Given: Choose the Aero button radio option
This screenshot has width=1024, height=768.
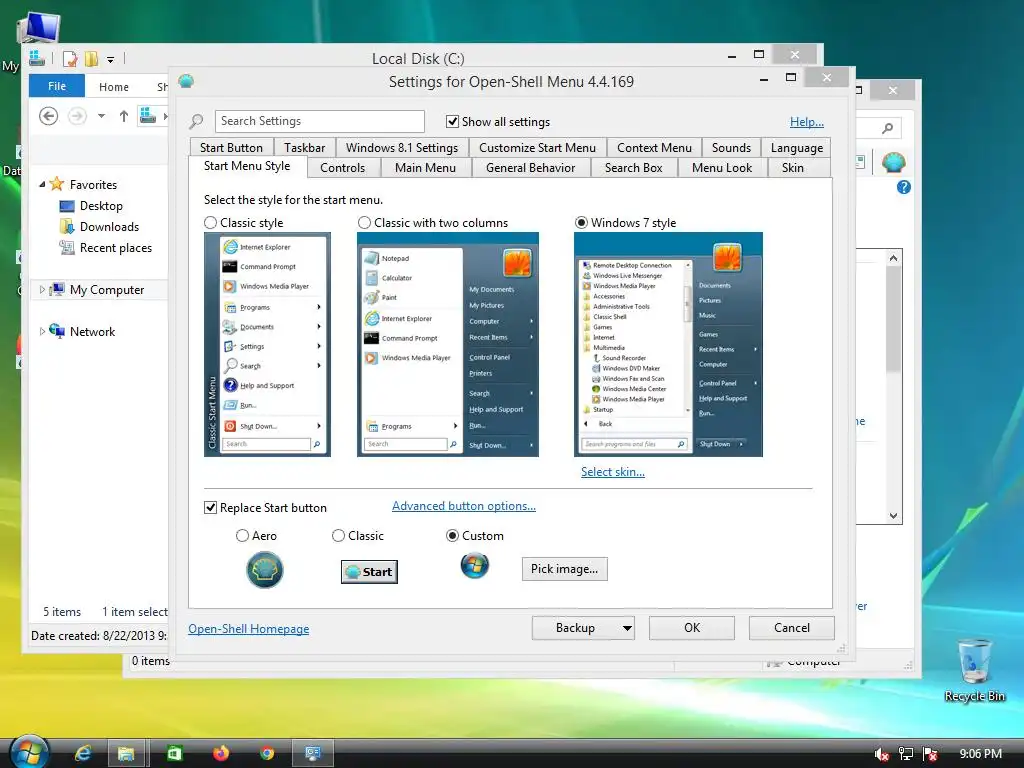Looking at the screenshot, I should pyautogui.click(x=242, y=536).
